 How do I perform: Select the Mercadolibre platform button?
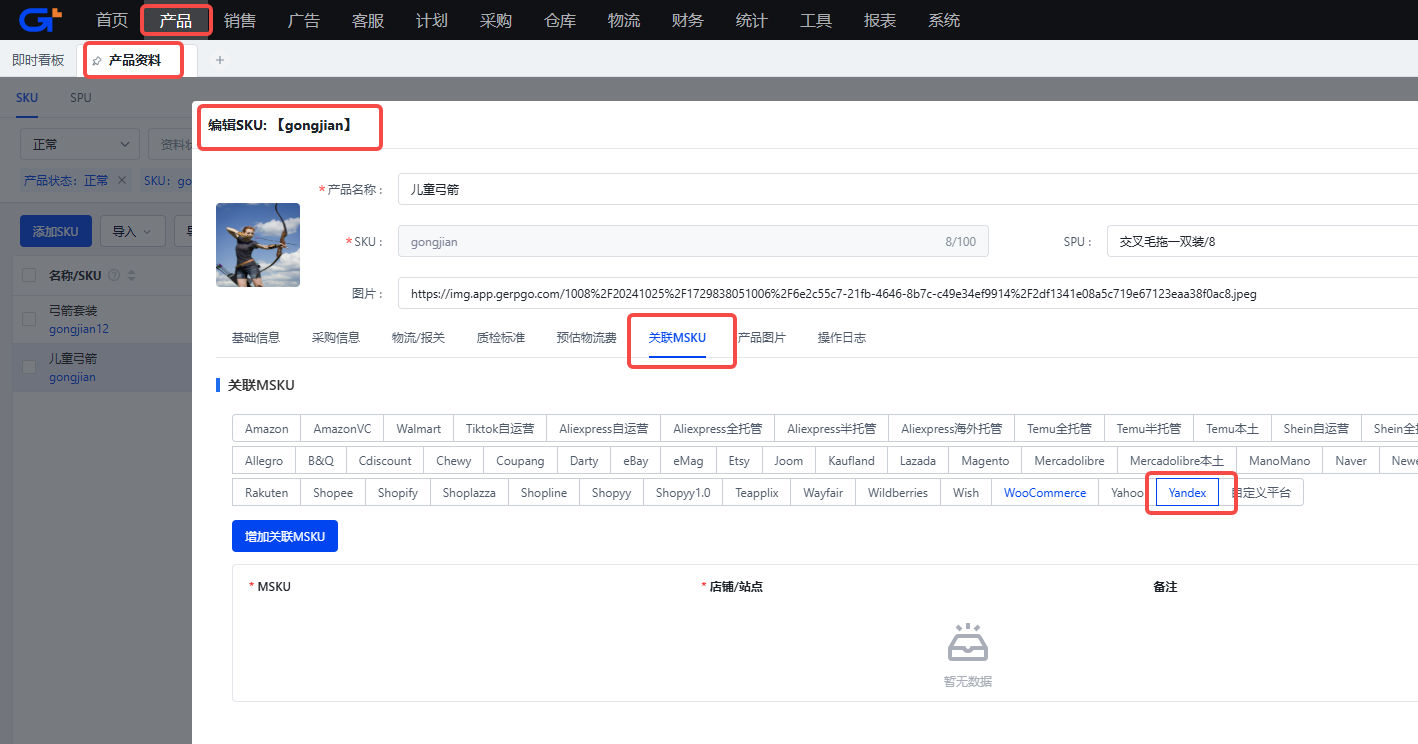tap(1069, 461)
